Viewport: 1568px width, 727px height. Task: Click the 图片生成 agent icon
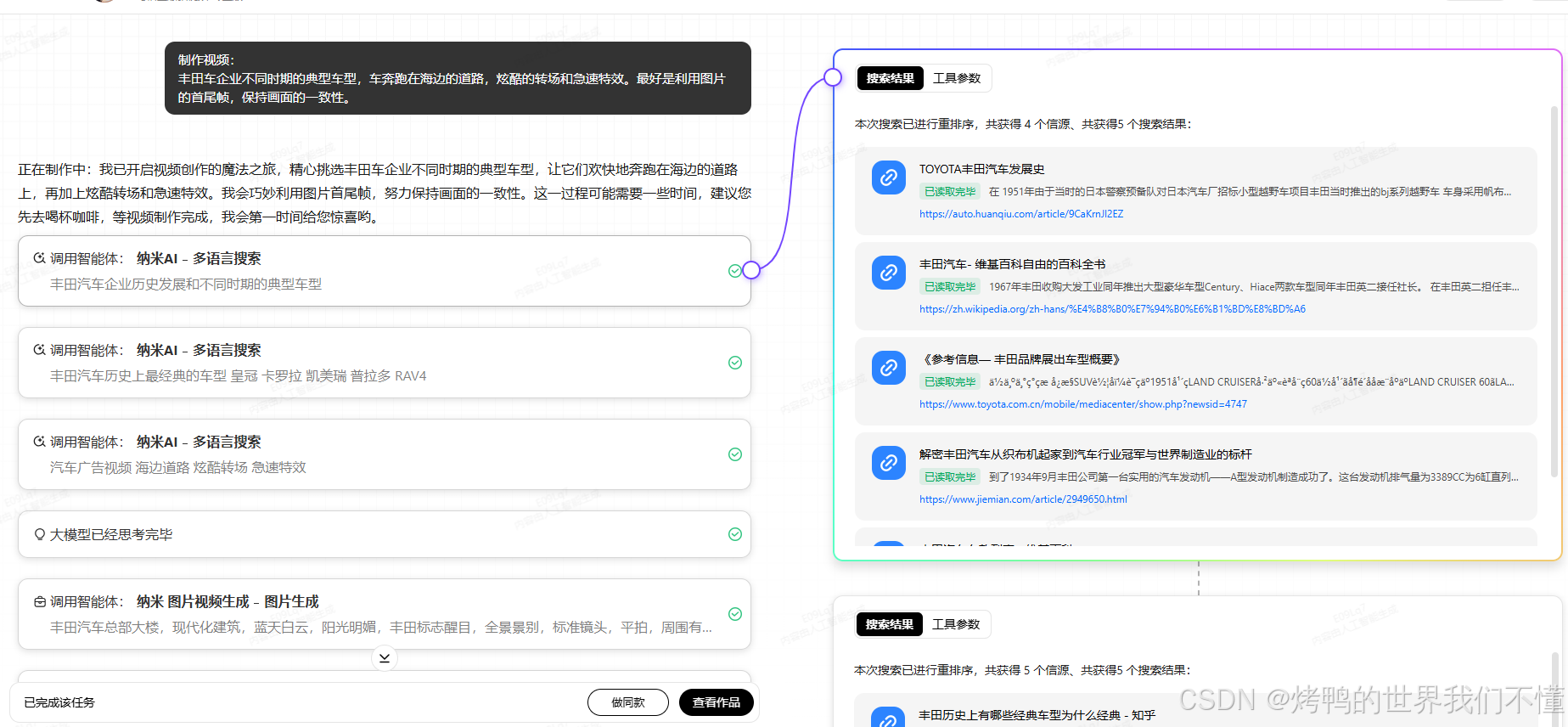pyautogui.click(x=39, y=601)
